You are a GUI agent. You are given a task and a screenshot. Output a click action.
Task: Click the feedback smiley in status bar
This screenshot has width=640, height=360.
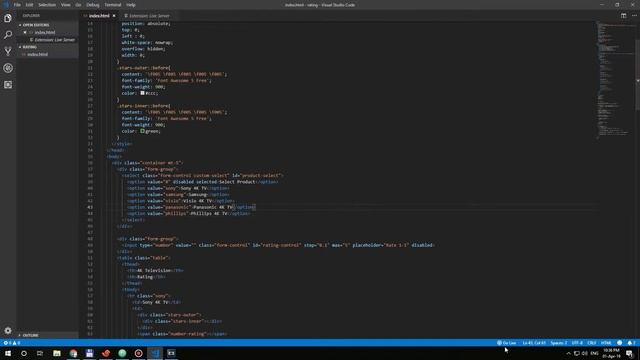pos(620,343)
